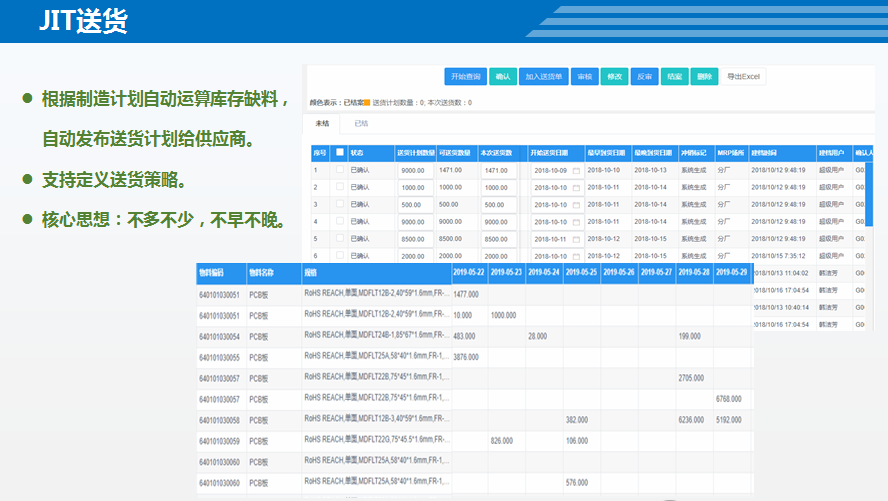Click the 1471.00 本次送货数 input in row 1
The image size is (888, 501).
(500, 171)
